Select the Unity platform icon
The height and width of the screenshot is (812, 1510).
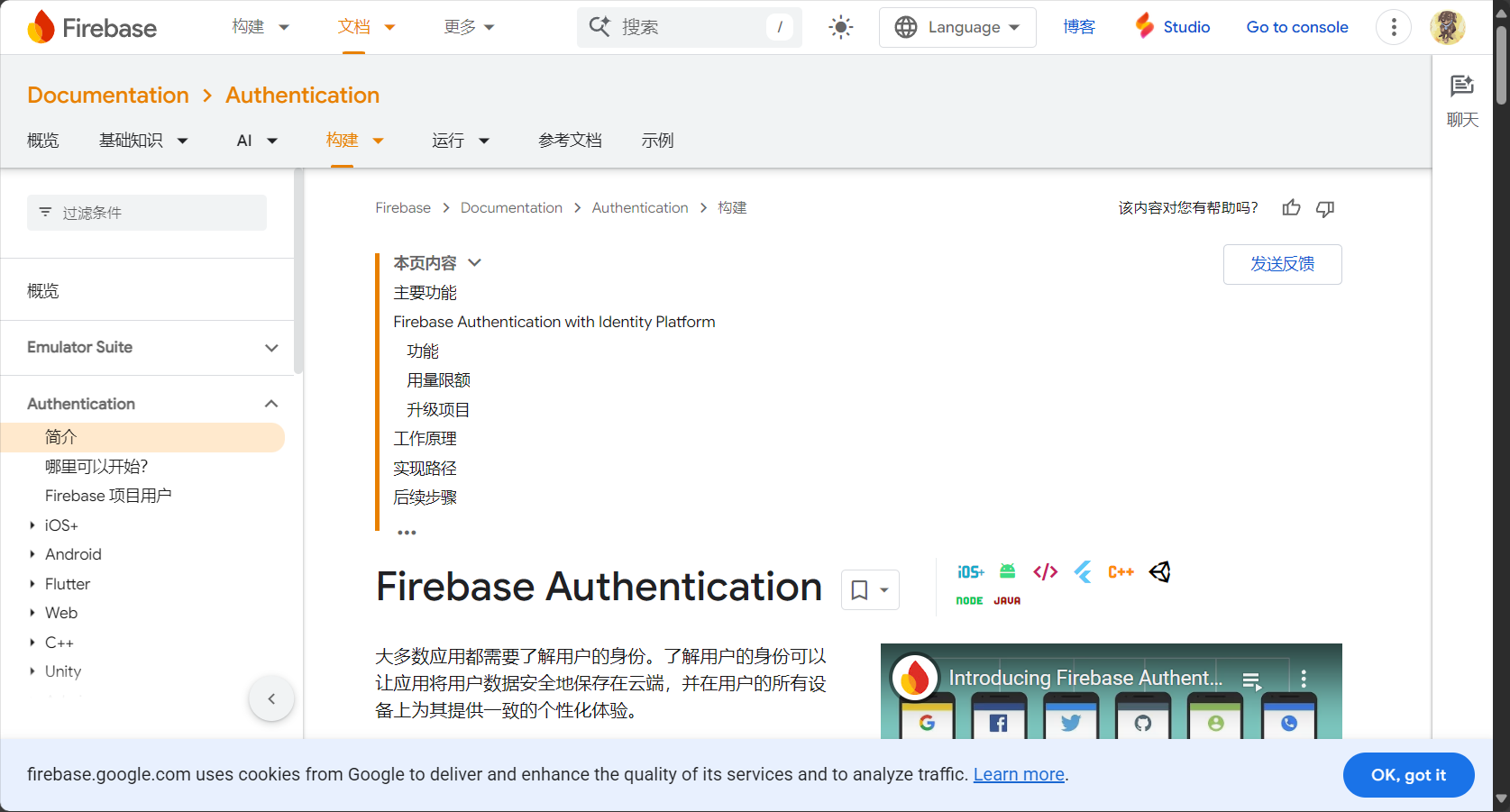pos(1159,571)
